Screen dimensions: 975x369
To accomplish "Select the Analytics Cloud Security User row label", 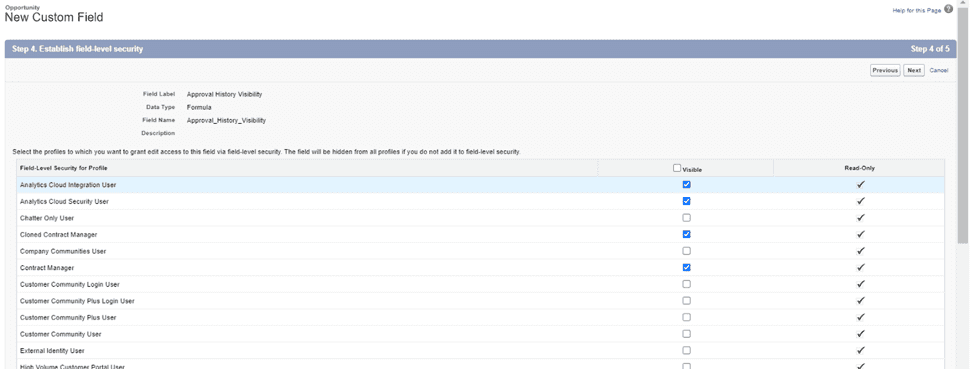I will click(65, 202).
